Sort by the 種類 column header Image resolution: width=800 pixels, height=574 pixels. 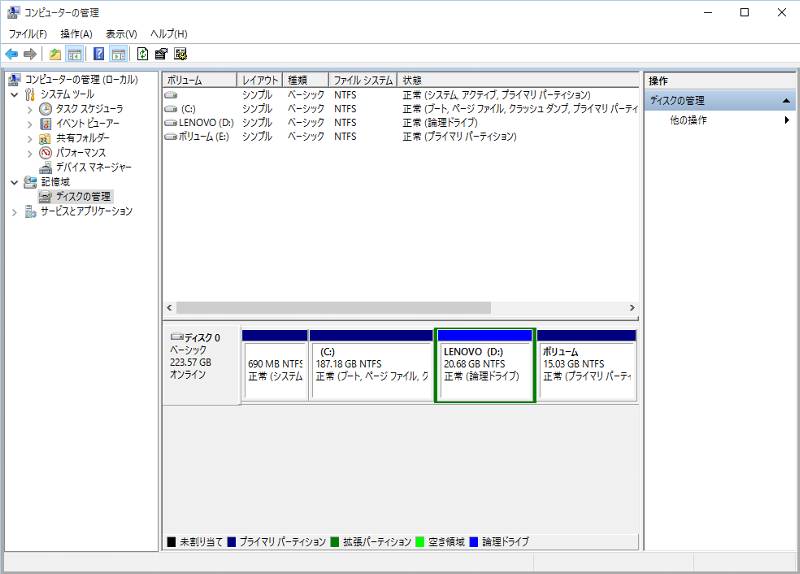(305, 80)
